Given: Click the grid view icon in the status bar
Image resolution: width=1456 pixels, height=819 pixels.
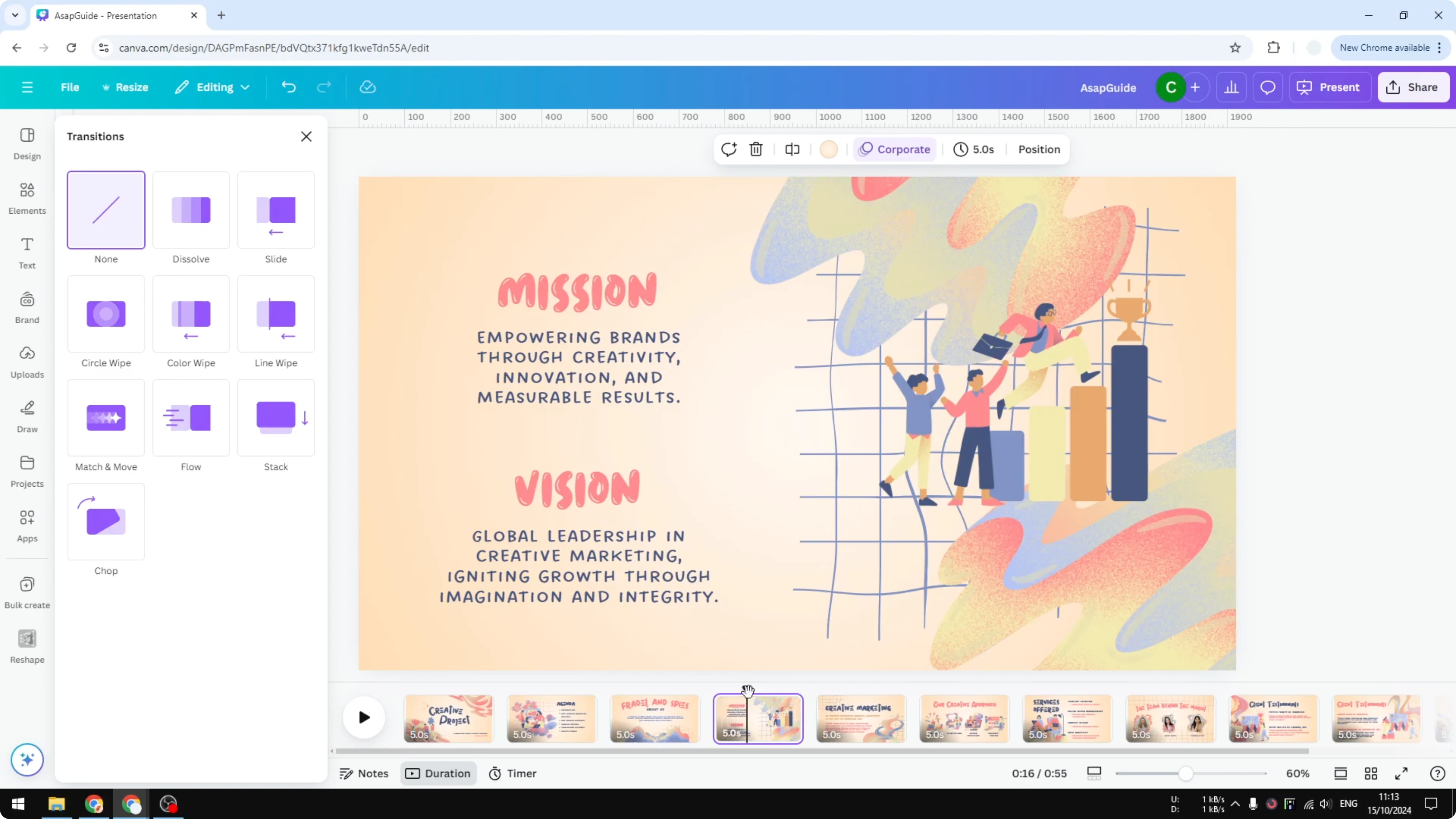Looking at the screenshot, I should [1371, 773].
